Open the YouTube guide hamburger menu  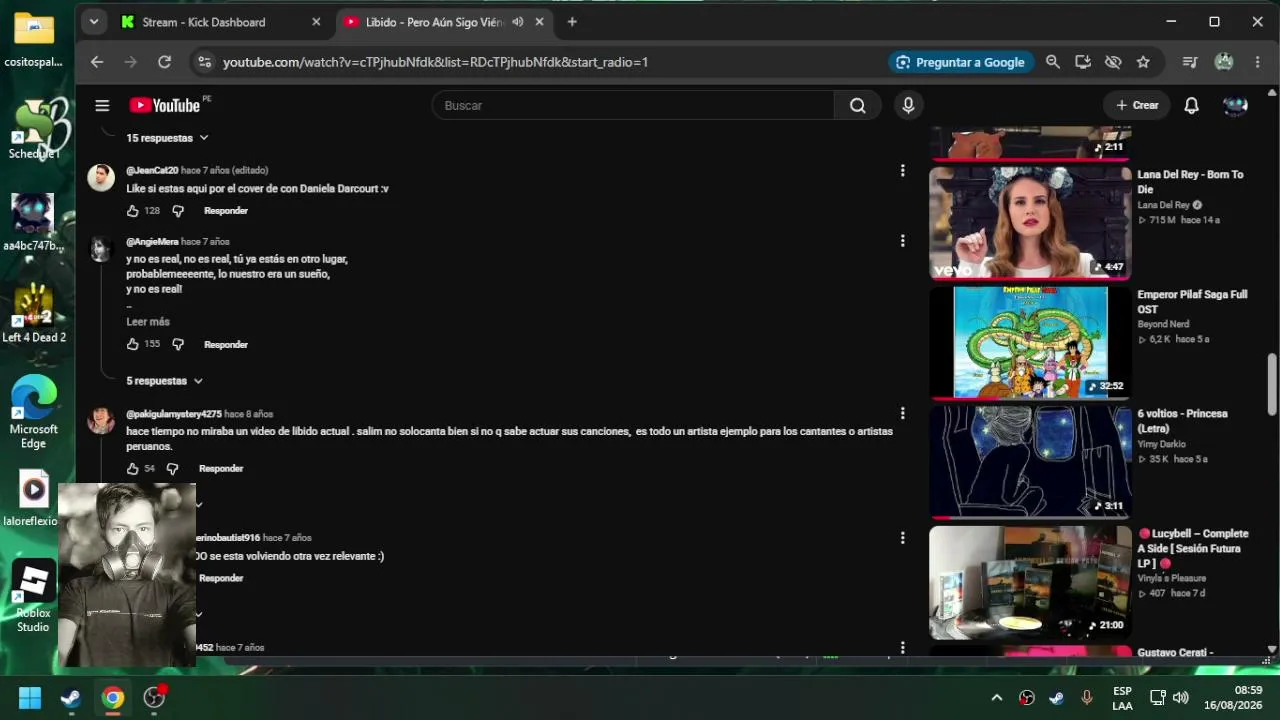pos(102,105)
